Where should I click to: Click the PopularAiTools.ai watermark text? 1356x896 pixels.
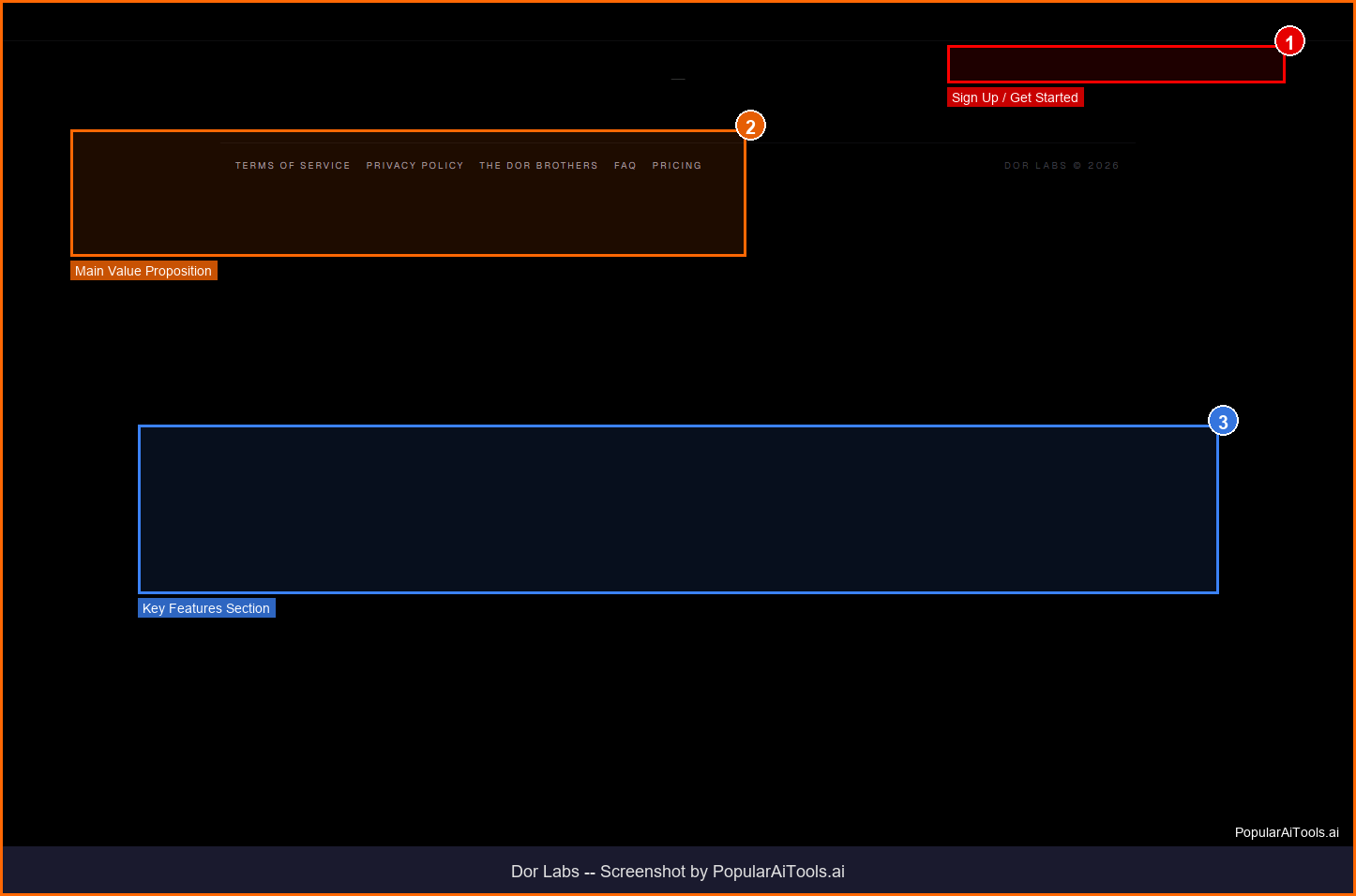(x=1287, y=832)
